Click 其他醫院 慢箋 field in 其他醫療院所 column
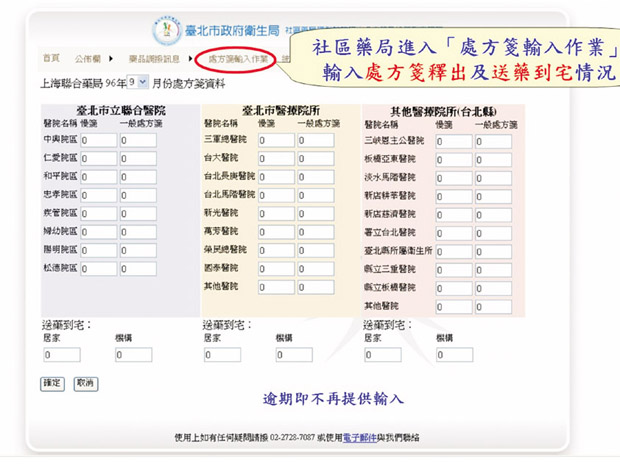This screenshot has height=473, width=620. 453,305
